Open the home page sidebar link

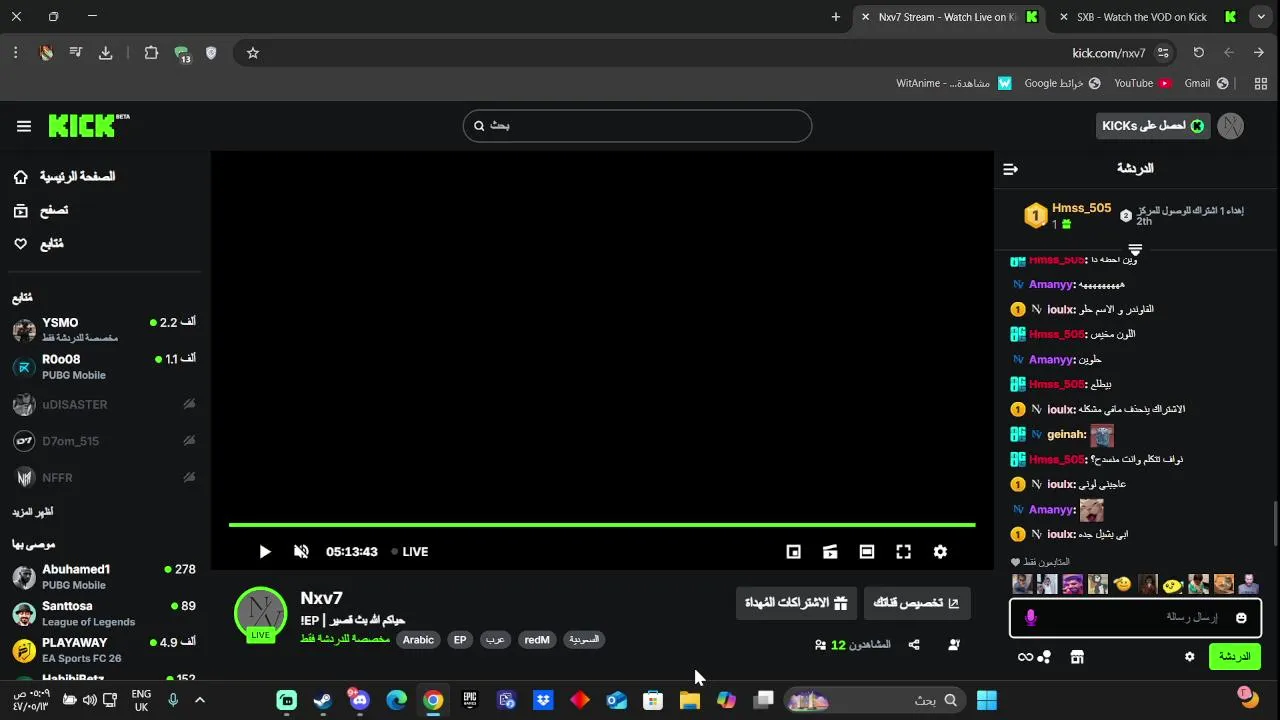coord(64,177)
